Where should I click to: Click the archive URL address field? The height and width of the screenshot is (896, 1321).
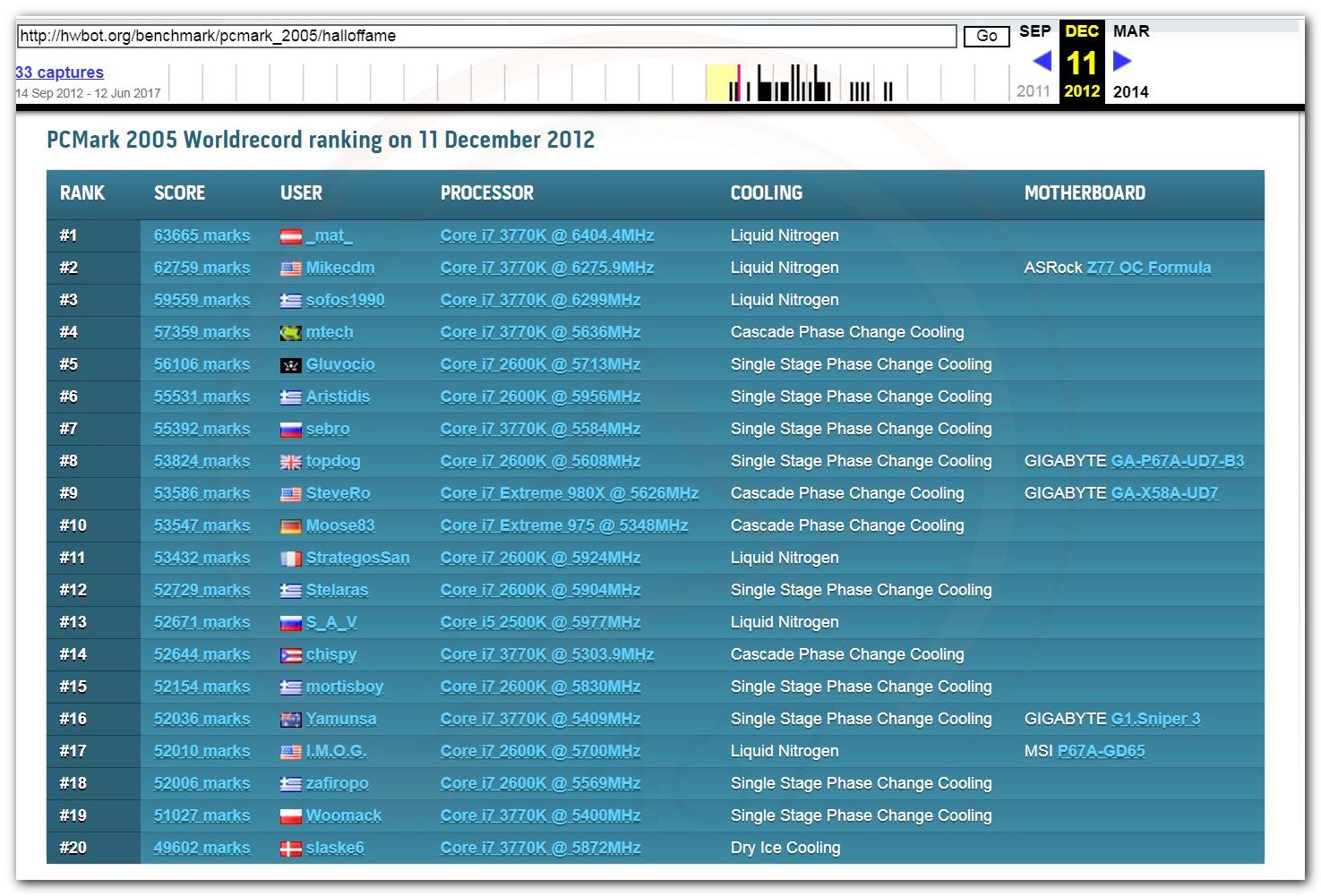(x=486, y=36)
